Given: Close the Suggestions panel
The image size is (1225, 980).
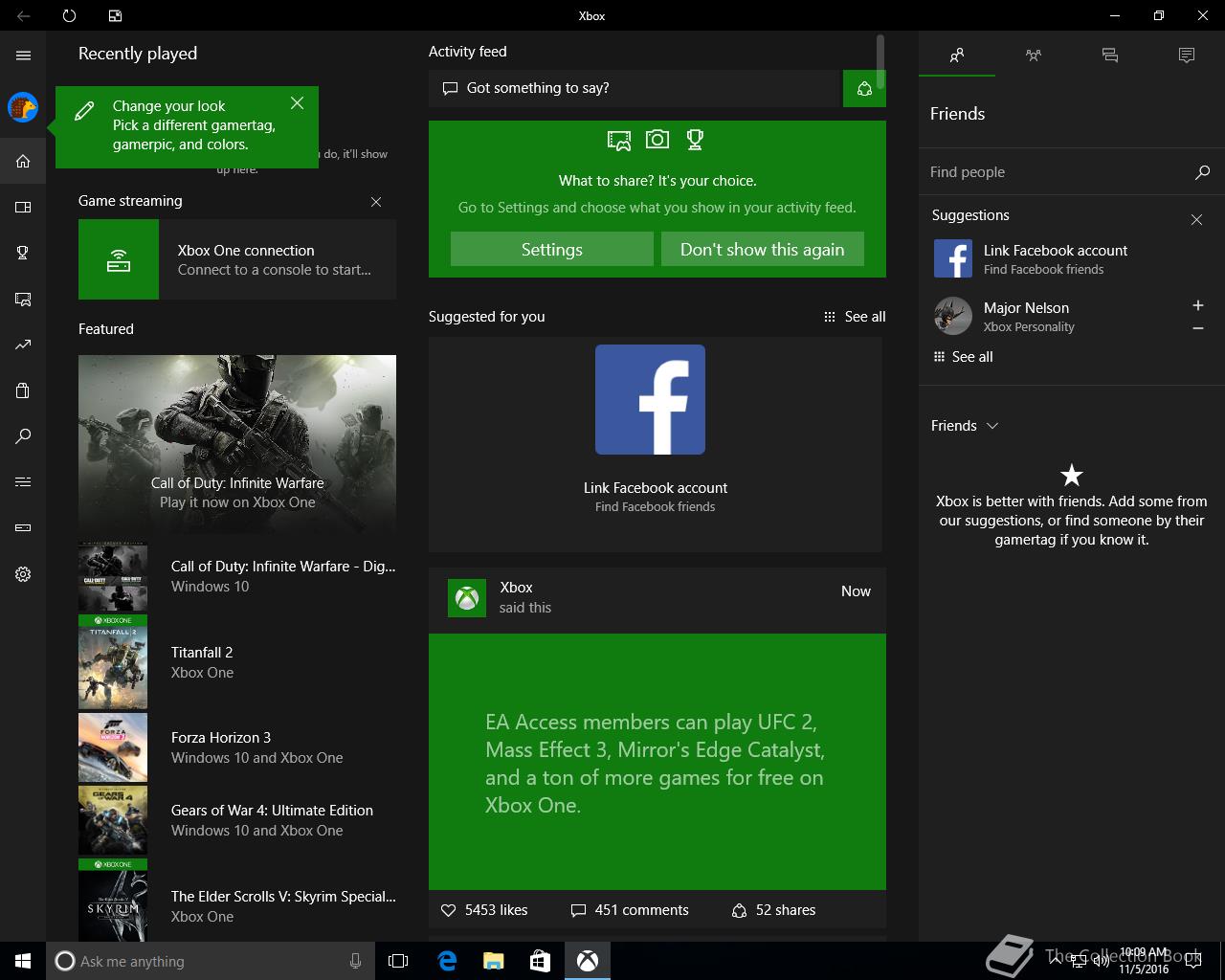Looking at the screenshot, I should [1196, 219].
